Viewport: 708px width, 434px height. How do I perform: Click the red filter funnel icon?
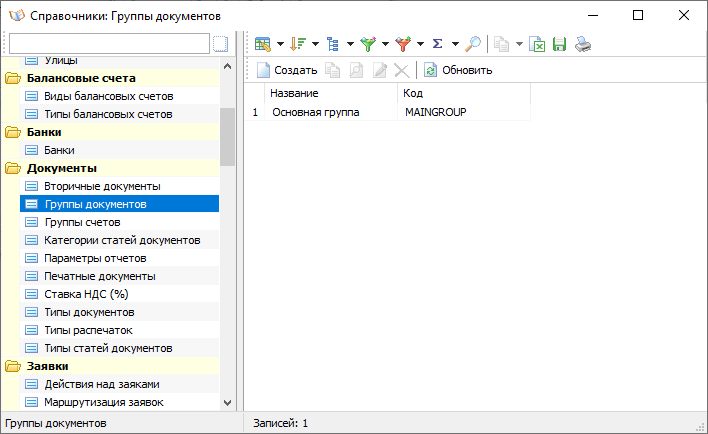click(x=403, y=44)
